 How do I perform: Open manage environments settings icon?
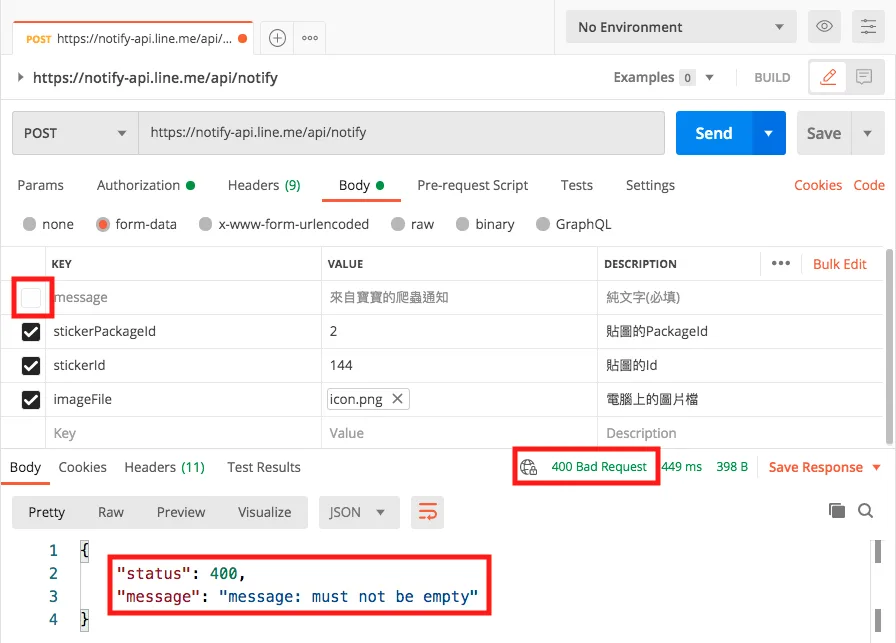click(x=868, y=26)
